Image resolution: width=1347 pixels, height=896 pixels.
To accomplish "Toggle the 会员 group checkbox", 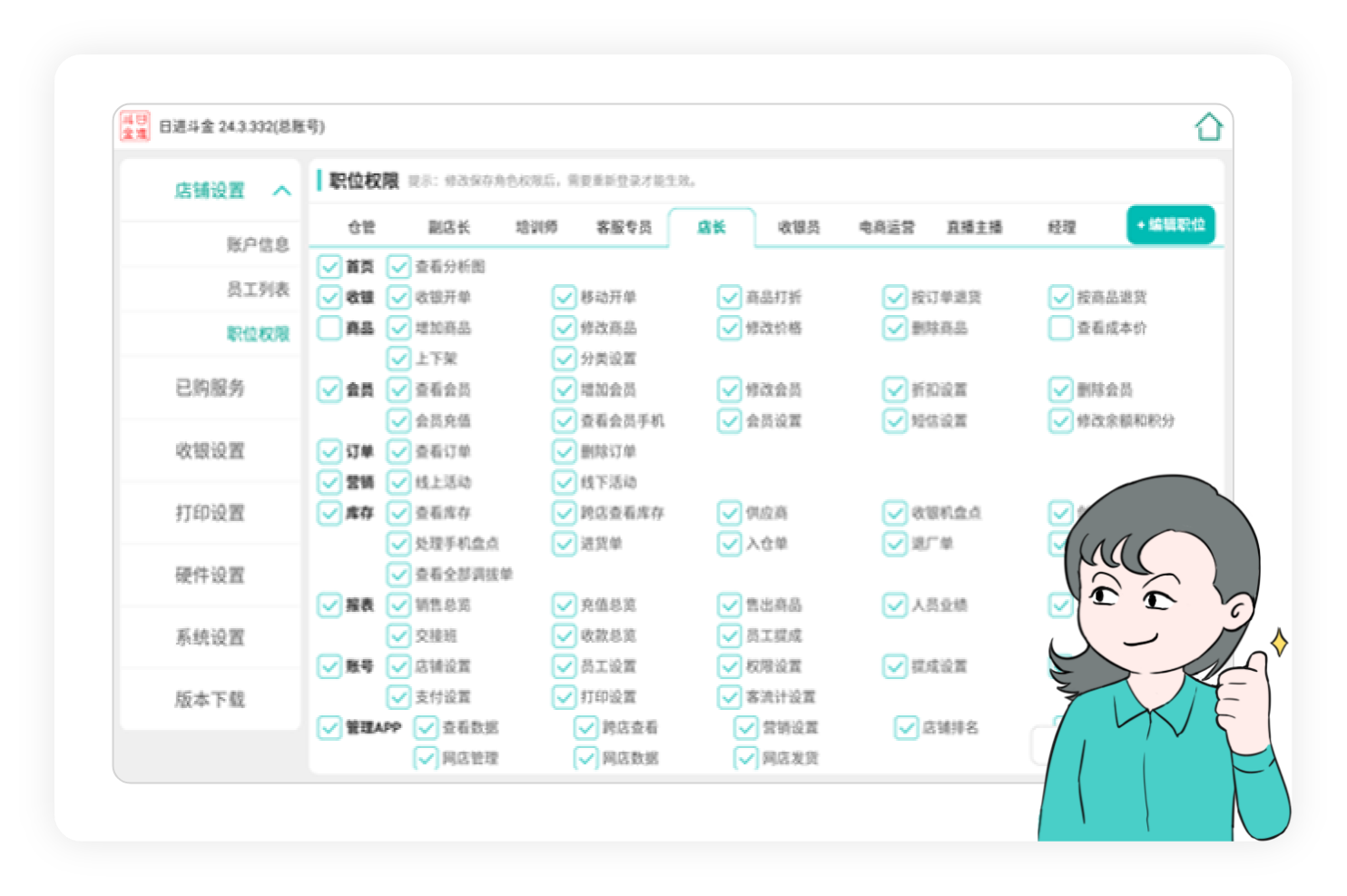I will coord(329,390).
